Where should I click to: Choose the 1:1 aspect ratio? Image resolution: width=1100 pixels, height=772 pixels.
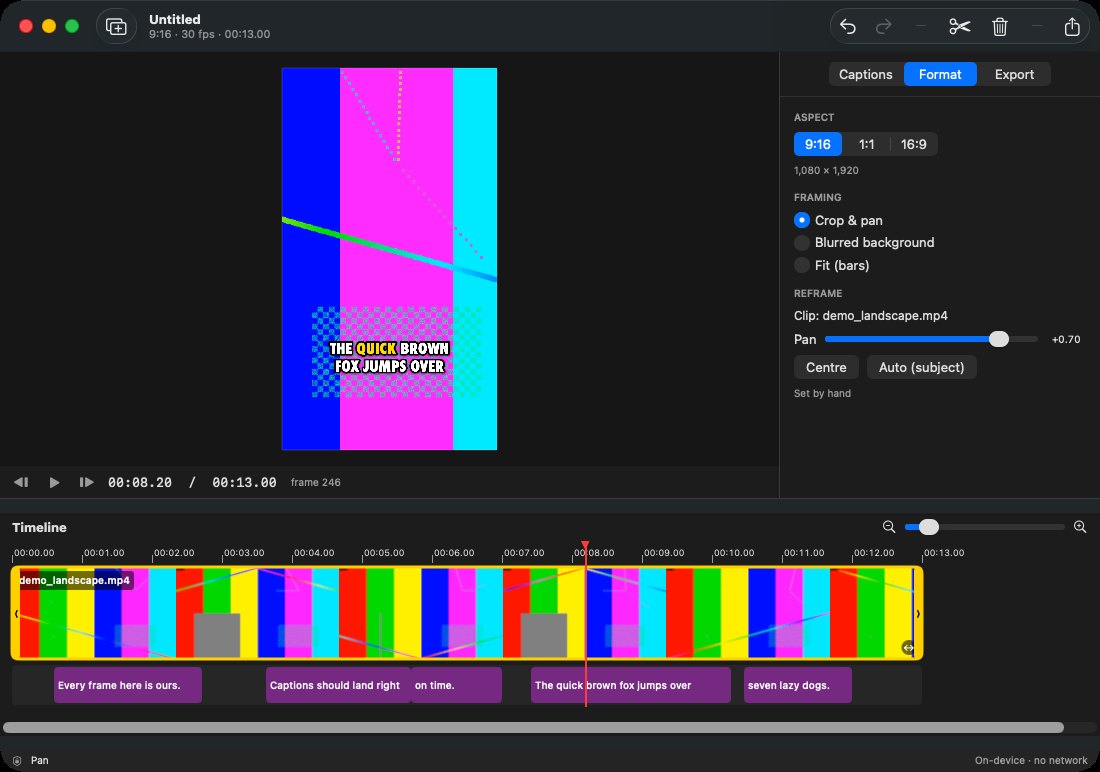866,145
